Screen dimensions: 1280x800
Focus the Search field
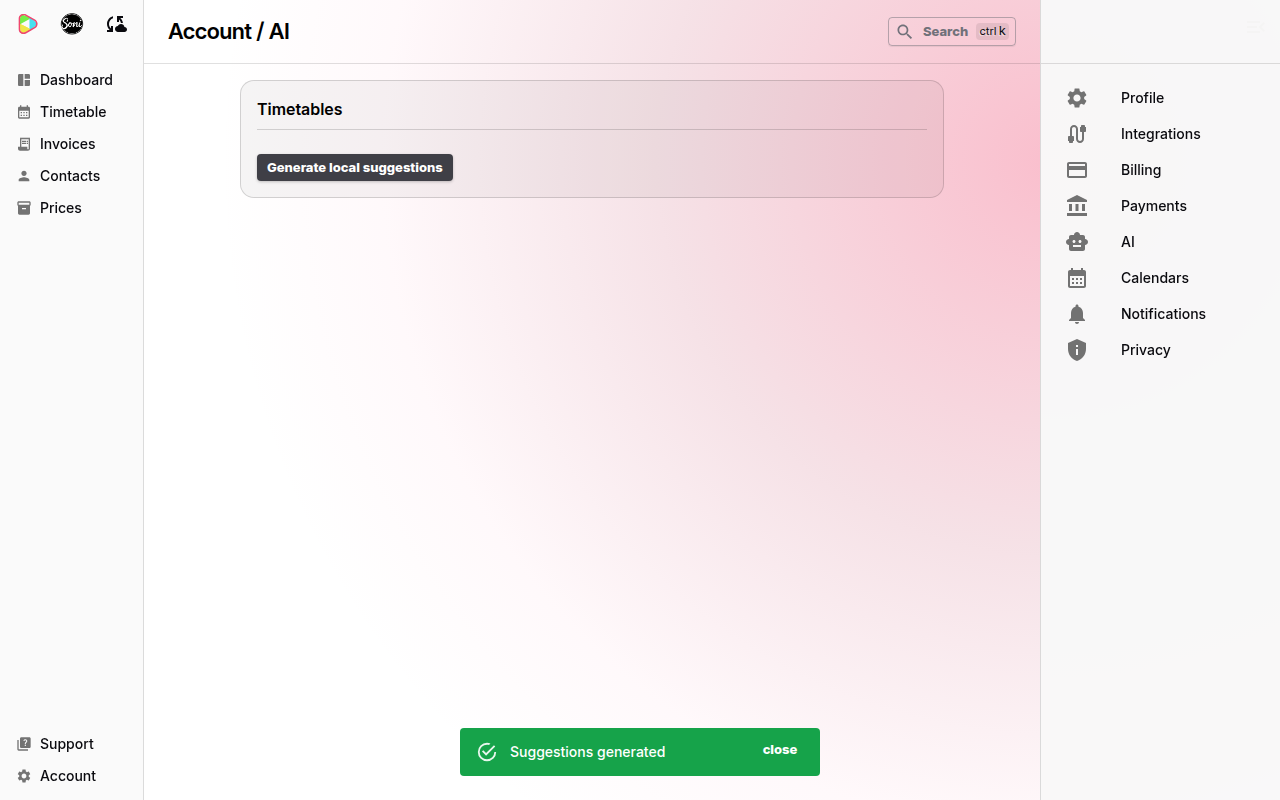[952, 32]
